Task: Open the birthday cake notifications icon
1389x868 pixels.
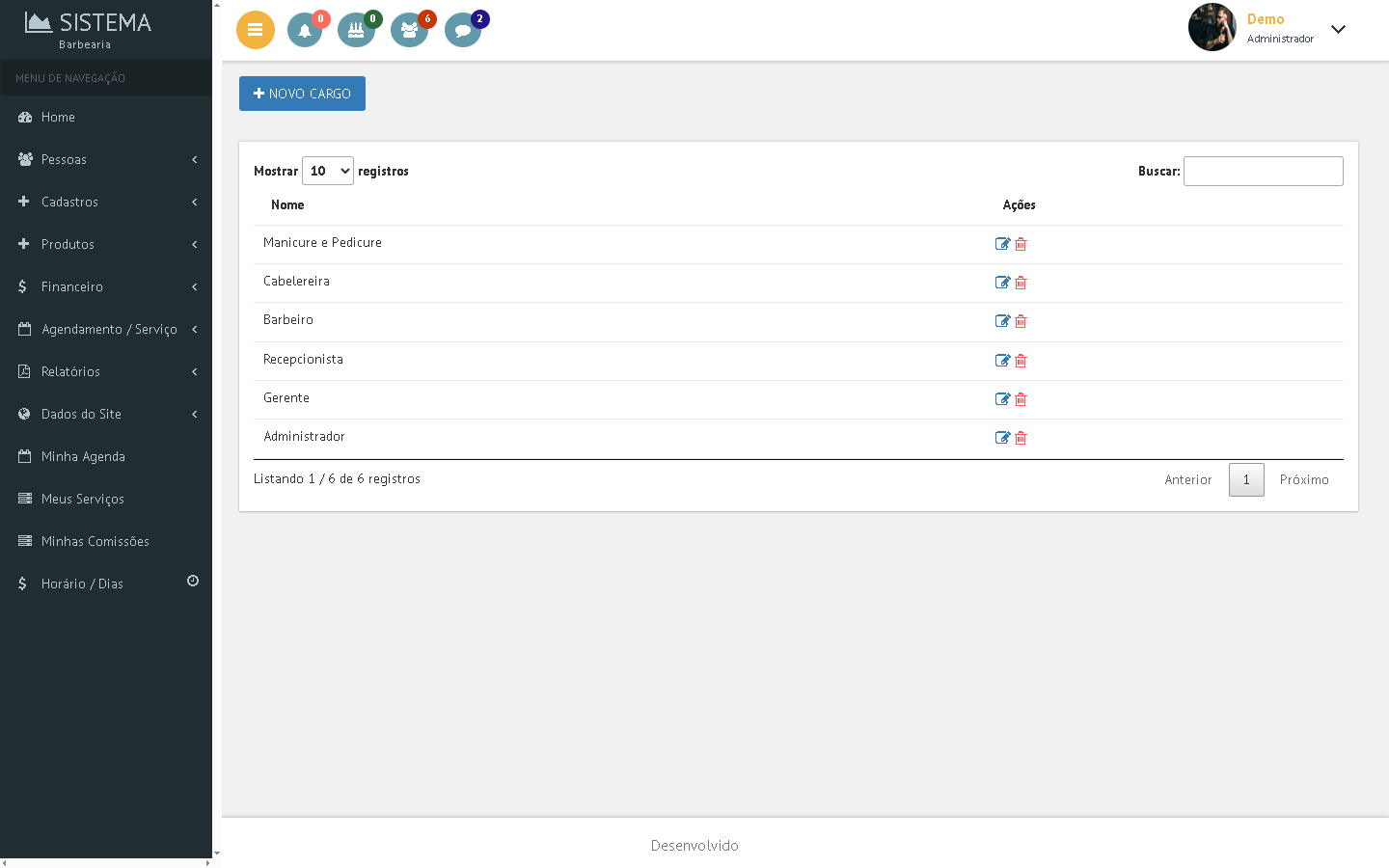Action: 356,30
